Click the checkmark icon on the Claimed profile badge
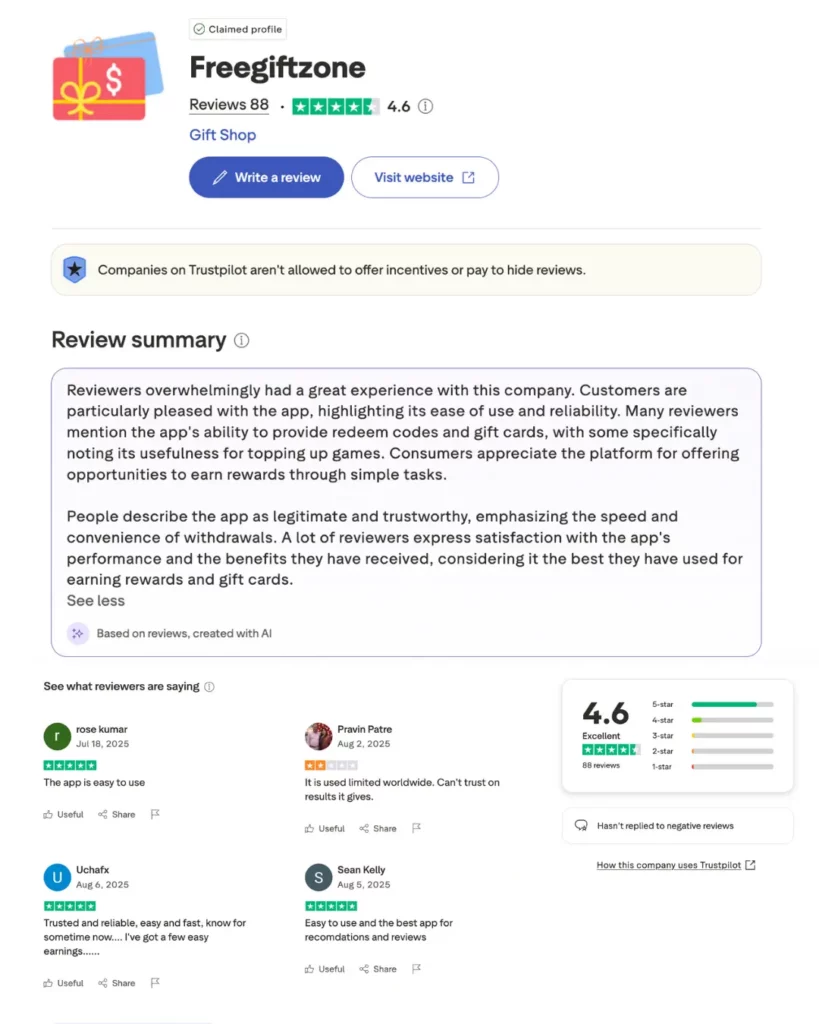The image size is (819, 1024). pos(200,29)
